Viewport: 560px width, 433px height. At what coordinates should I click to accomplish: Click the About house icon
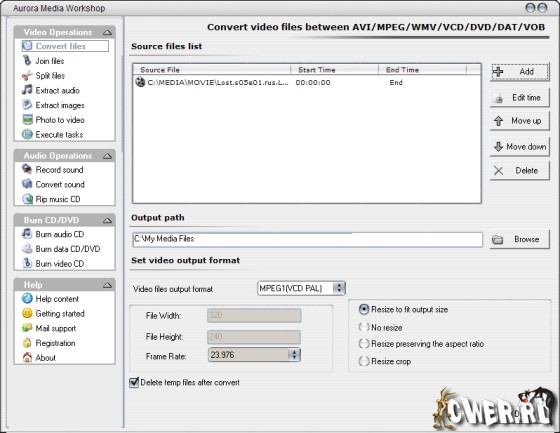tap(27, 358)
